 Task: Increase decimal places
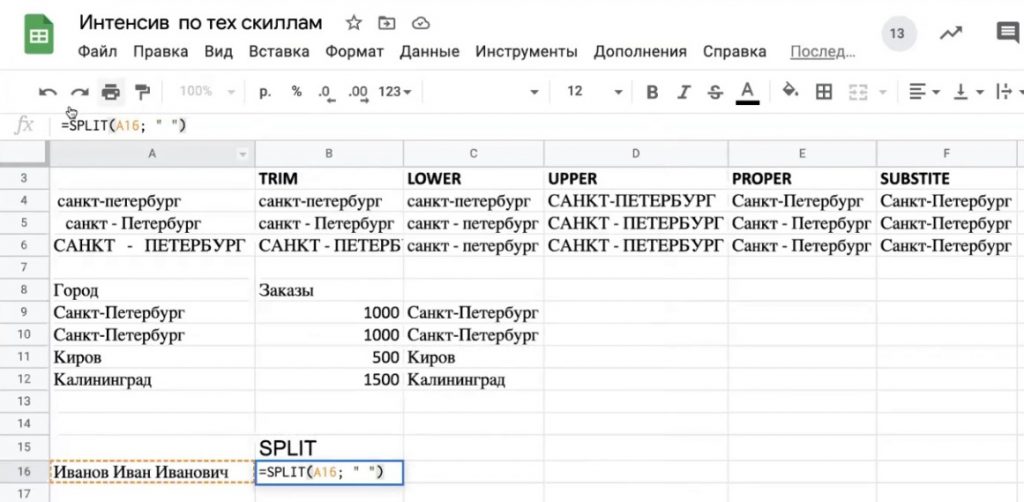point(359,93)
